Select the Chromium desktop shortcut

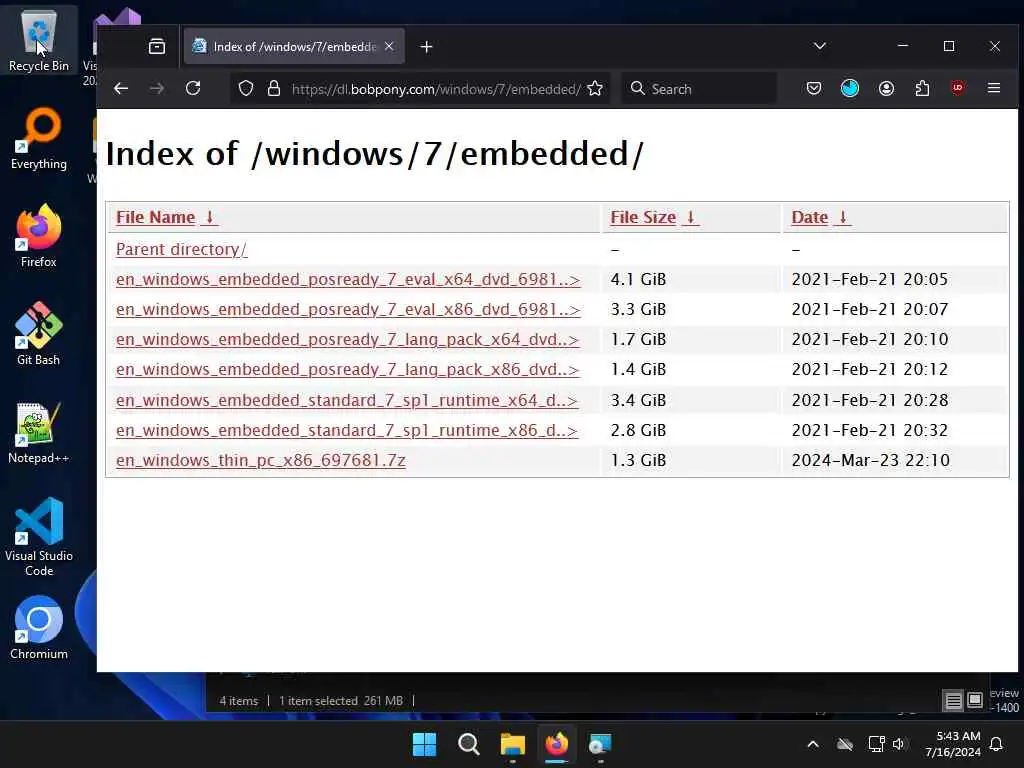(39, 628)
